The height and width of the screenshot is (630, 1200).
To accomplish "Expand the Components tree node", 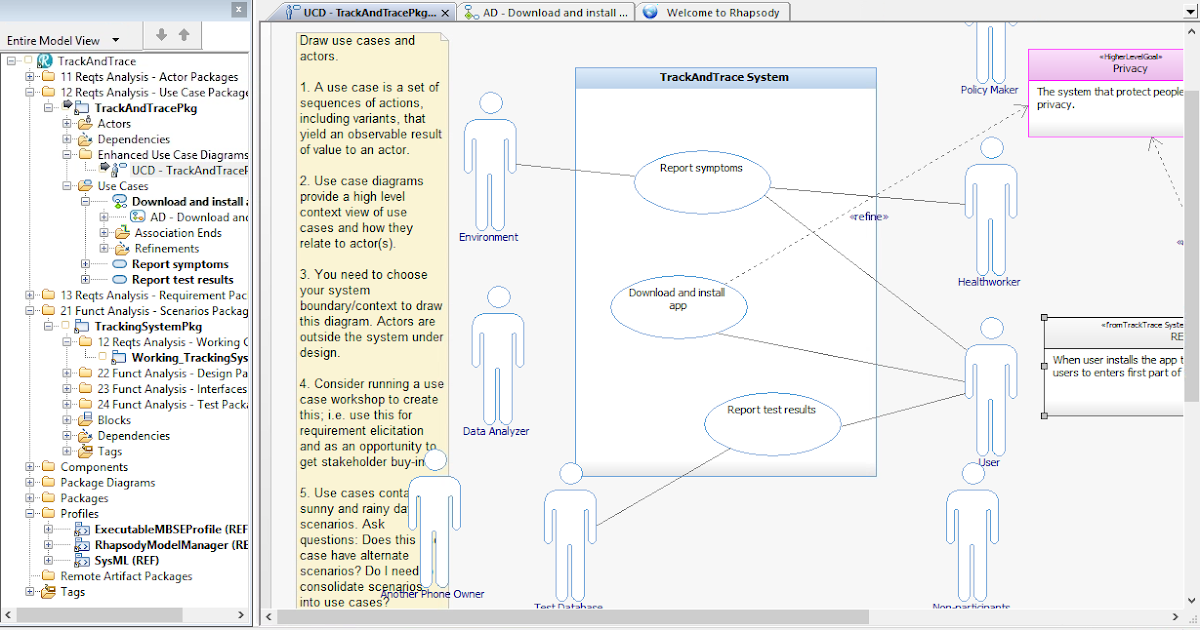I will pos(29,467).
